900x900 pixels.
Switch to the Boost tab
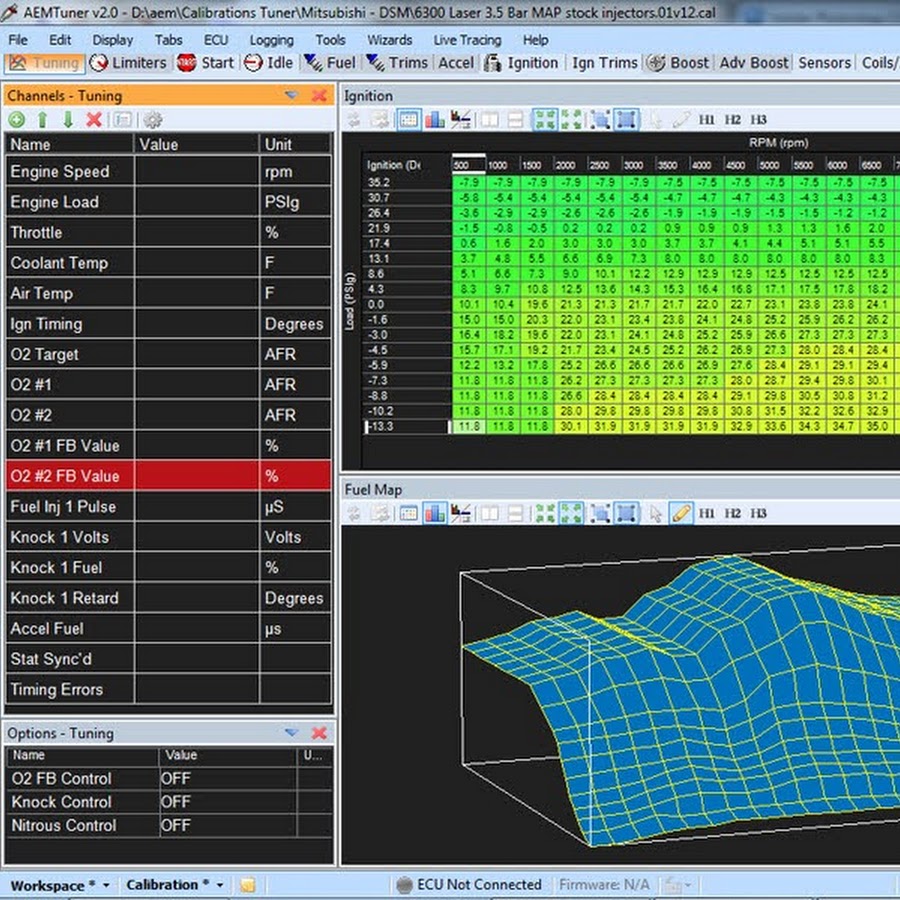click(x=678, y=63)
